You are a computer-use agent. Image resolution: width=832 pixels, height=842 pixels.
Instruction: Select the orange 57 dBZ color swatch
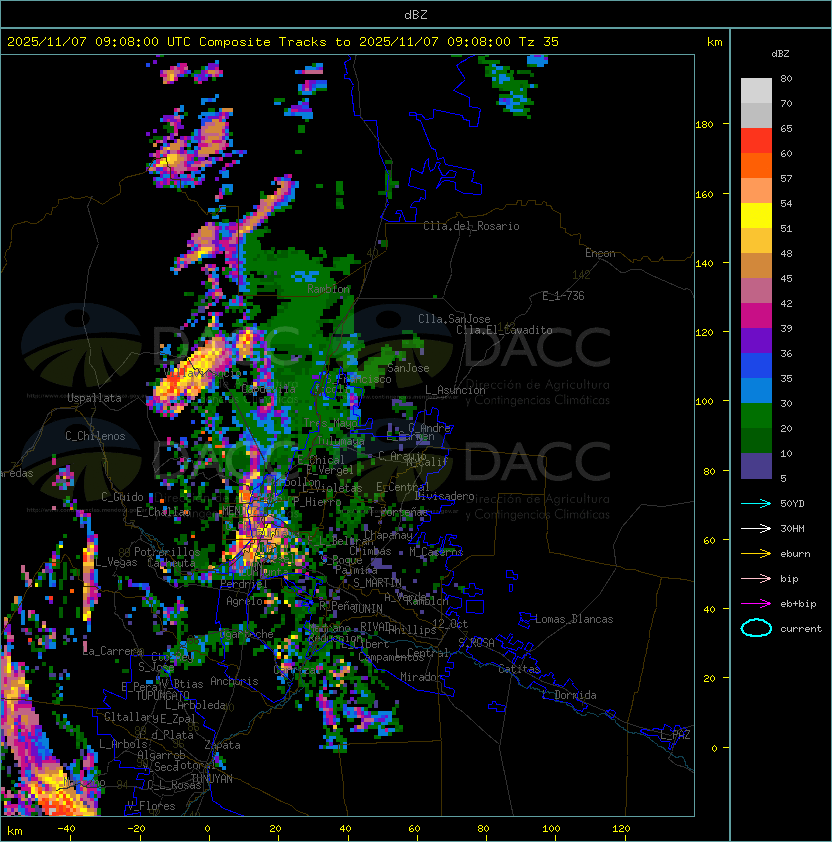point(756,166)
